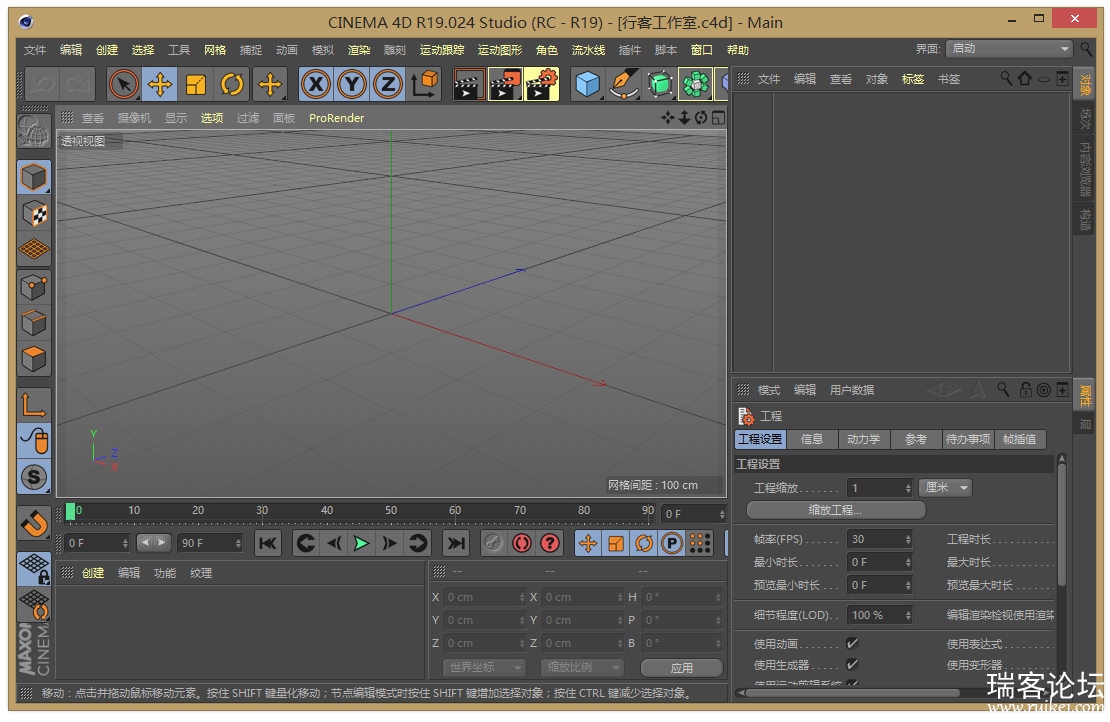Select the live selection arrow tool
Screen dimensions: 1110x722
tap(124, 84)
